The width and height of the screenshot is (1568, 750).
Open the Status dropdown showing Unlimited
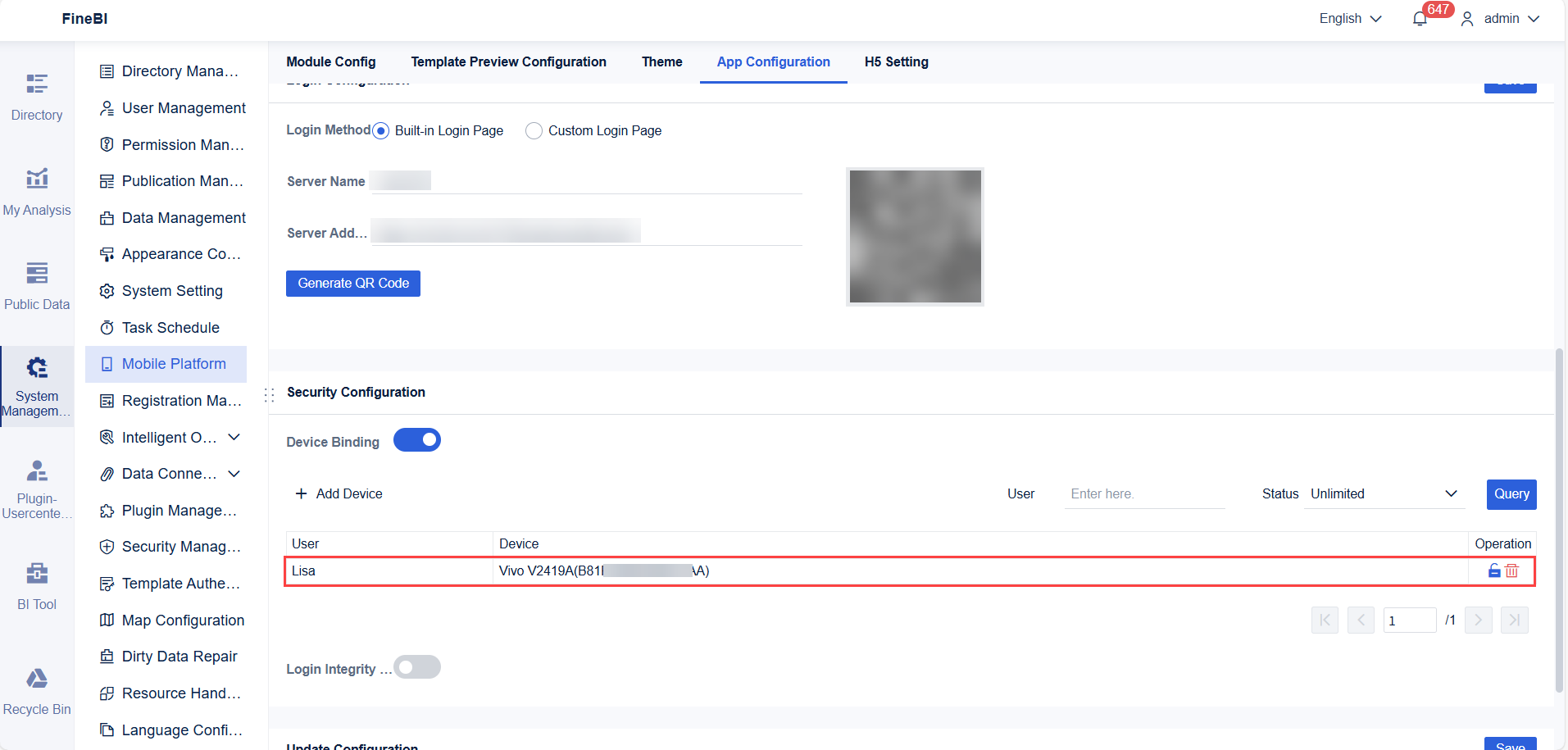[1384, 493]
